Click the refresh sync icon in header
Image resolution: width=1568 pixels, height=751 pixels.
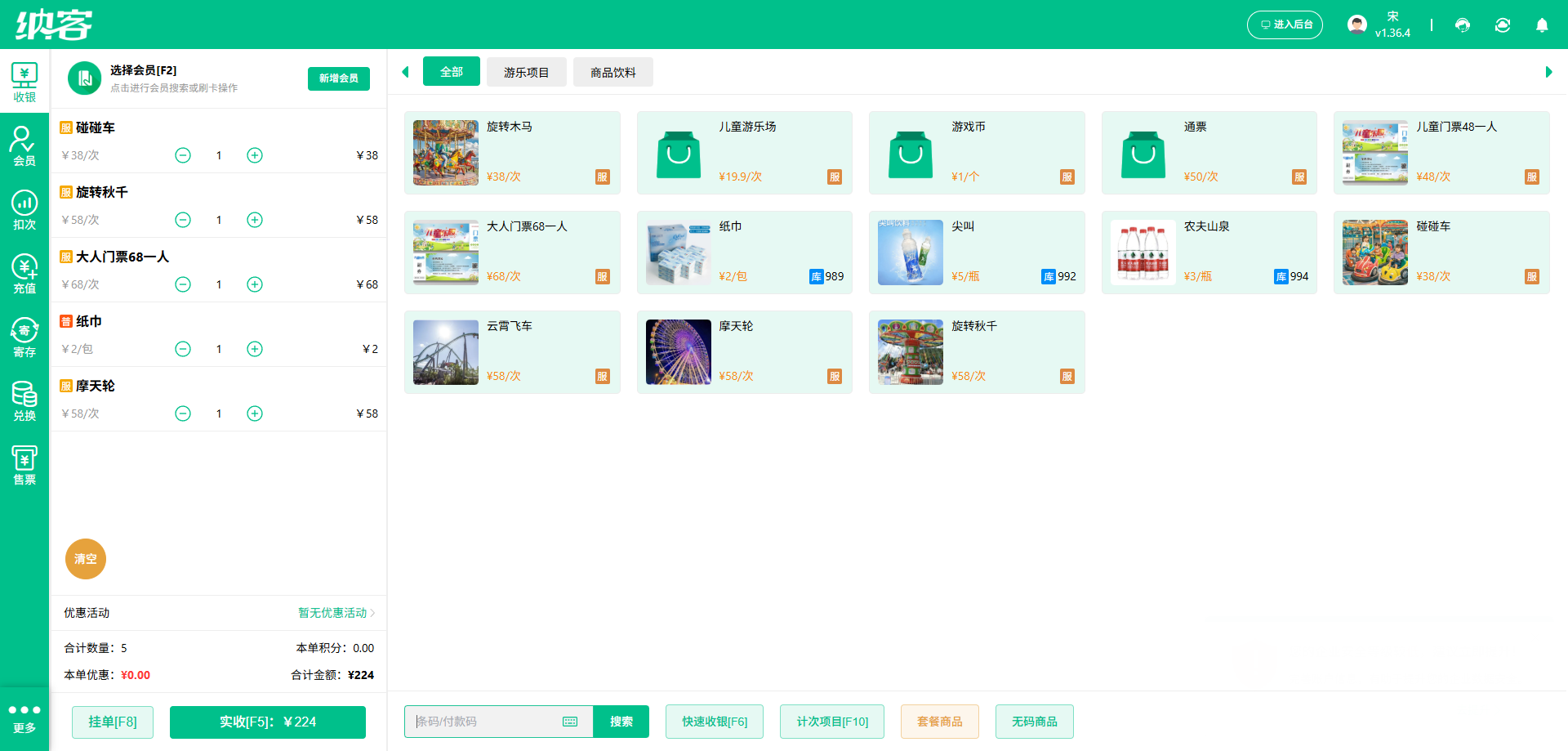(1503, 25)
